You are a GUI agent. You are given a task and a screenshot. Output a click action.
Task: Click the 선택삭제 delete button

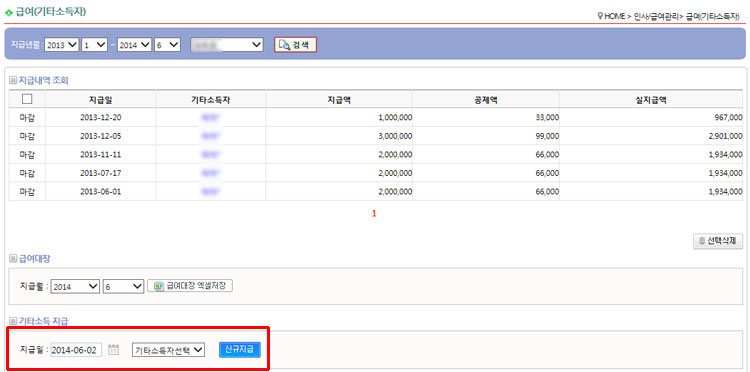click(x=718, y=241)
